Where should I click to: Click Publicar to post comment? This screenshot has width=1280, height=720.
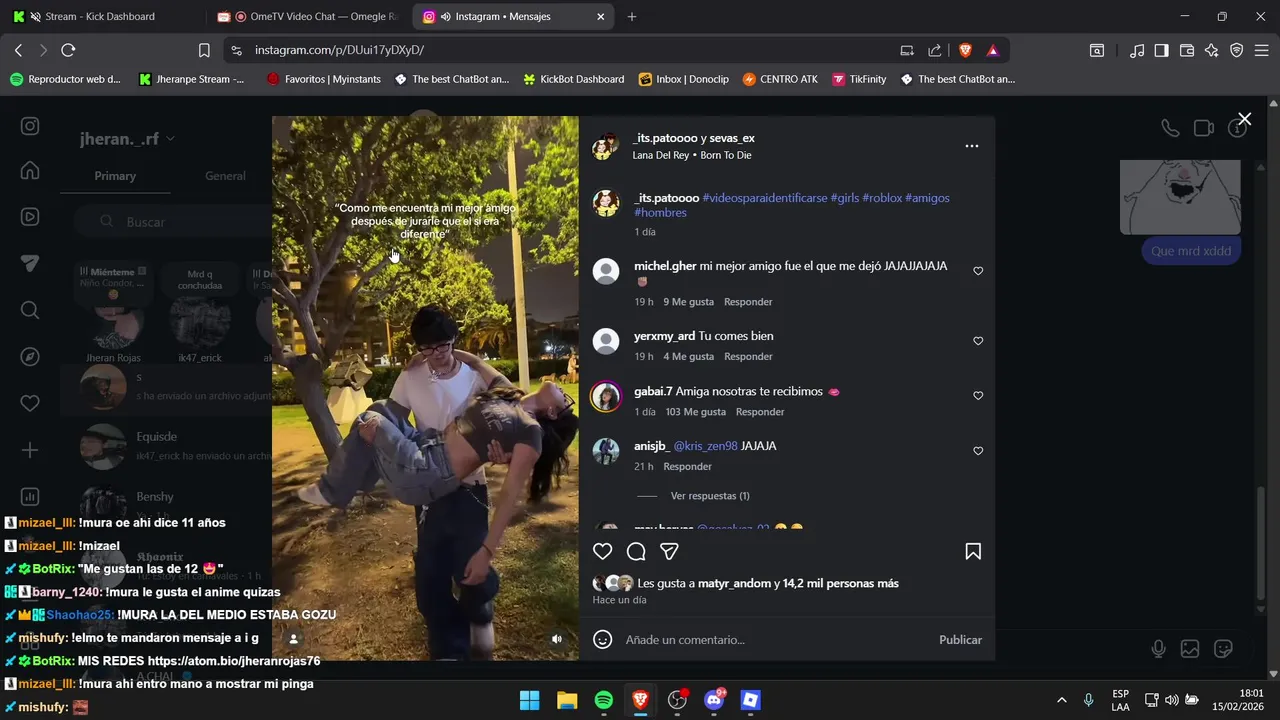click(x=960, y=640)
